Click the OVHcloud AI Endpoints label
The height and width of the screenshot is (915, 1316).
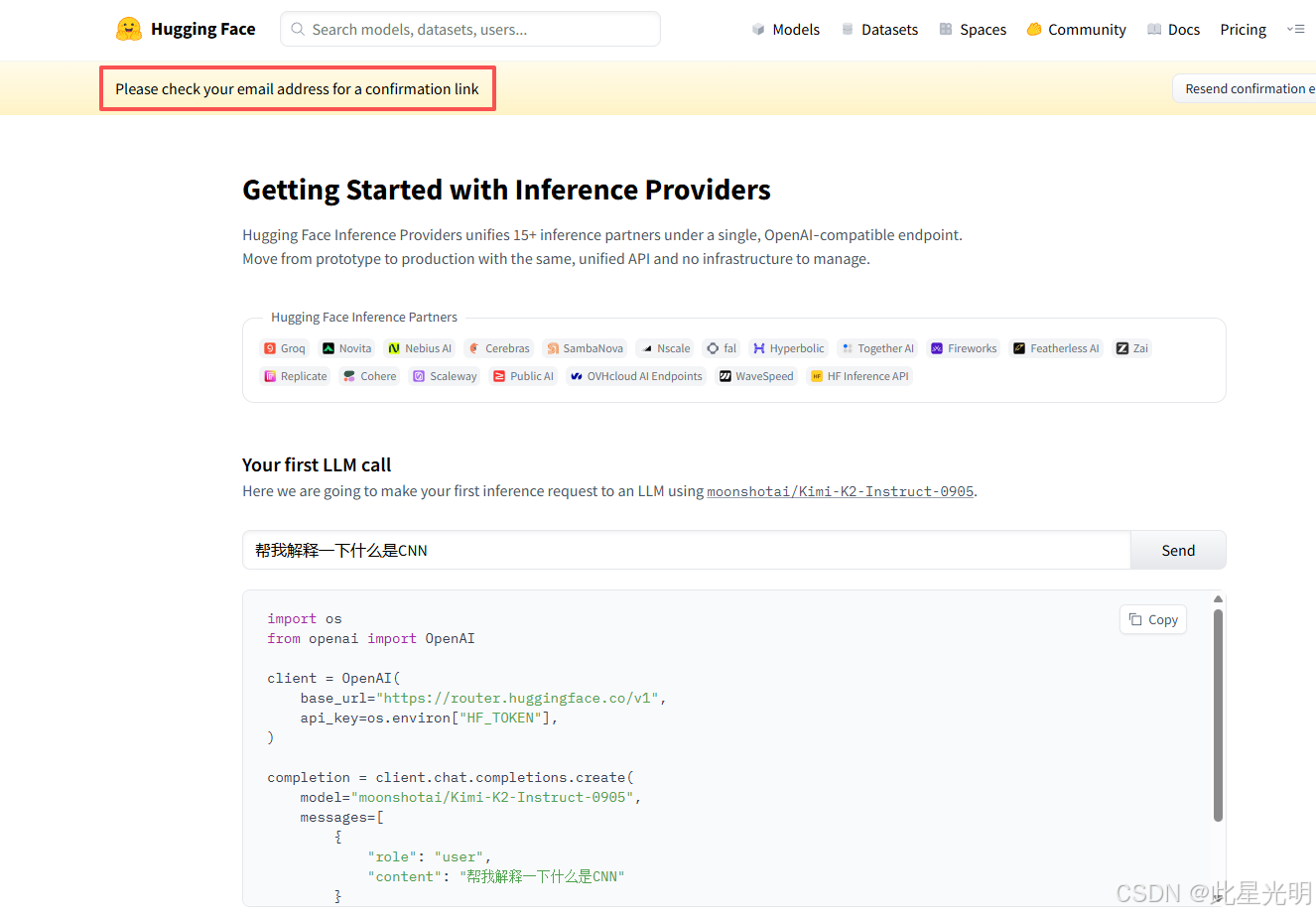(644, 376)
